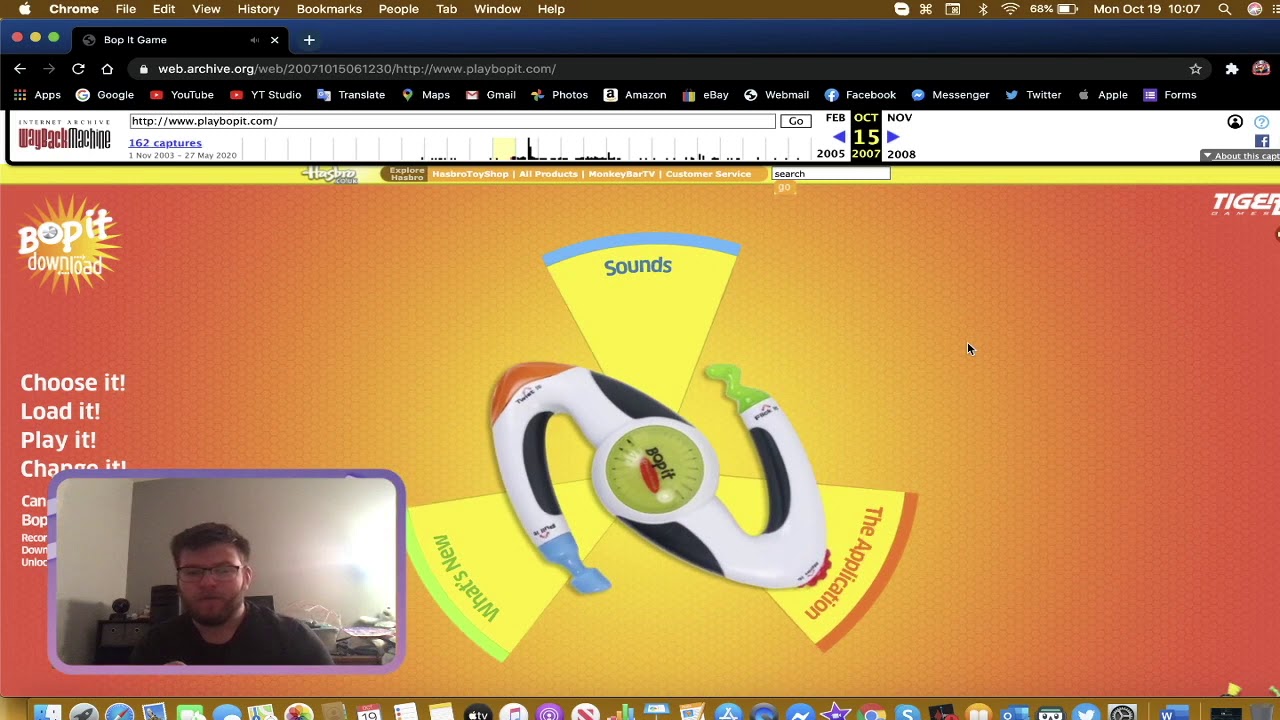Open the Translate bookmark

click(351, 95)
